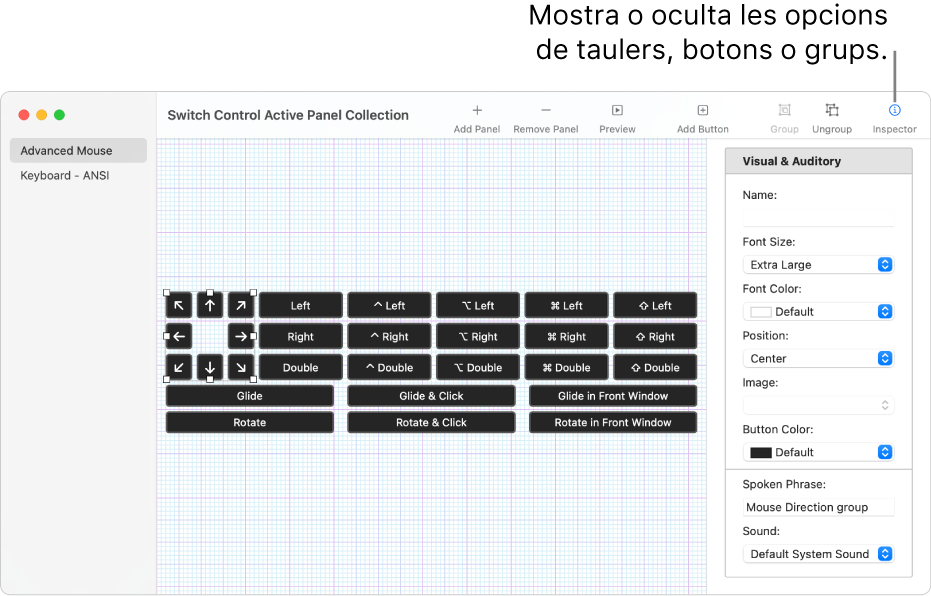Select the Control-Right panel button
Image resolution: width=931 pixels, height=596 pixels.
(390, 337)
